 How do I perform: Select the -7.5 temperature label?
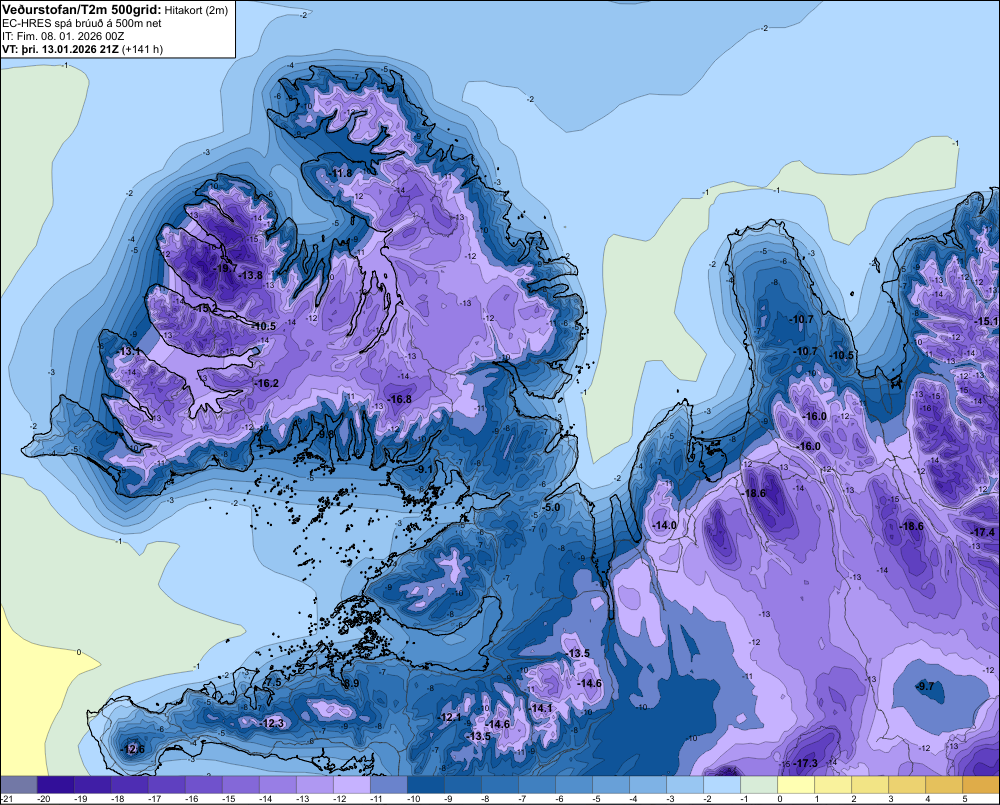coord(272,682)
